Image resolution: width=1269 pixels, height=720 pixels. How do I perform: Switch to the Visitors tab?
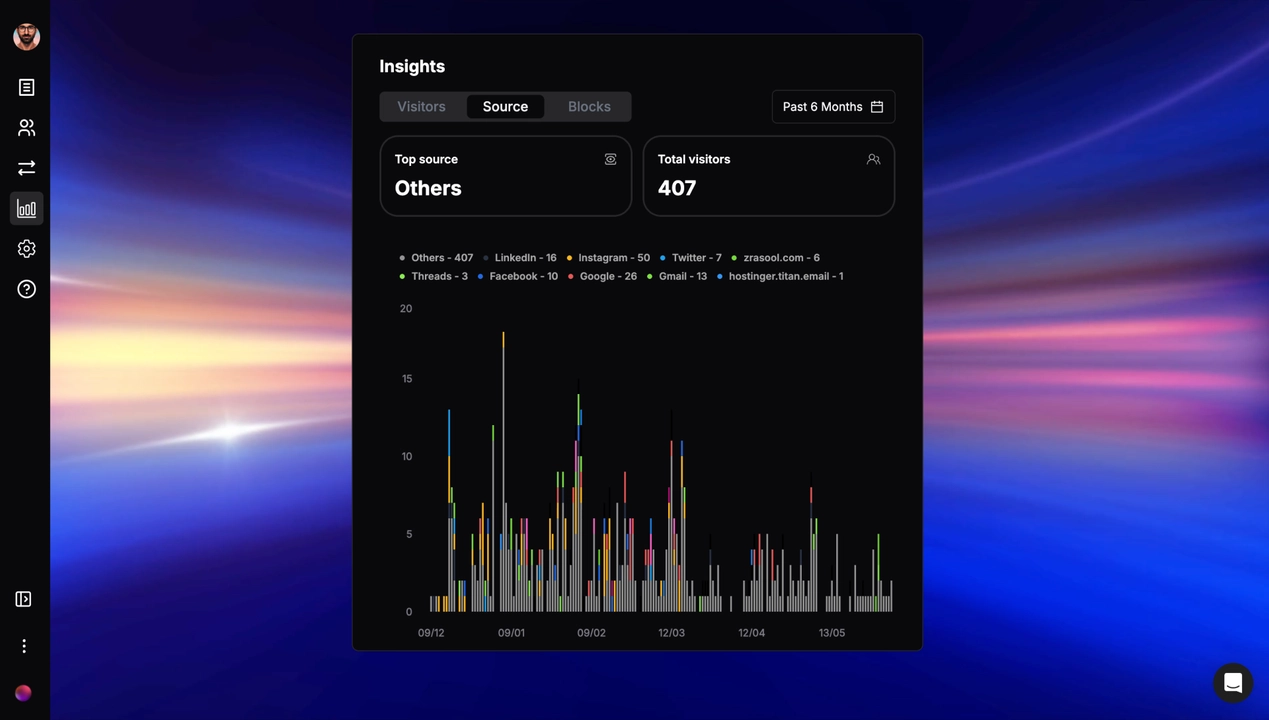pos(421,107)
